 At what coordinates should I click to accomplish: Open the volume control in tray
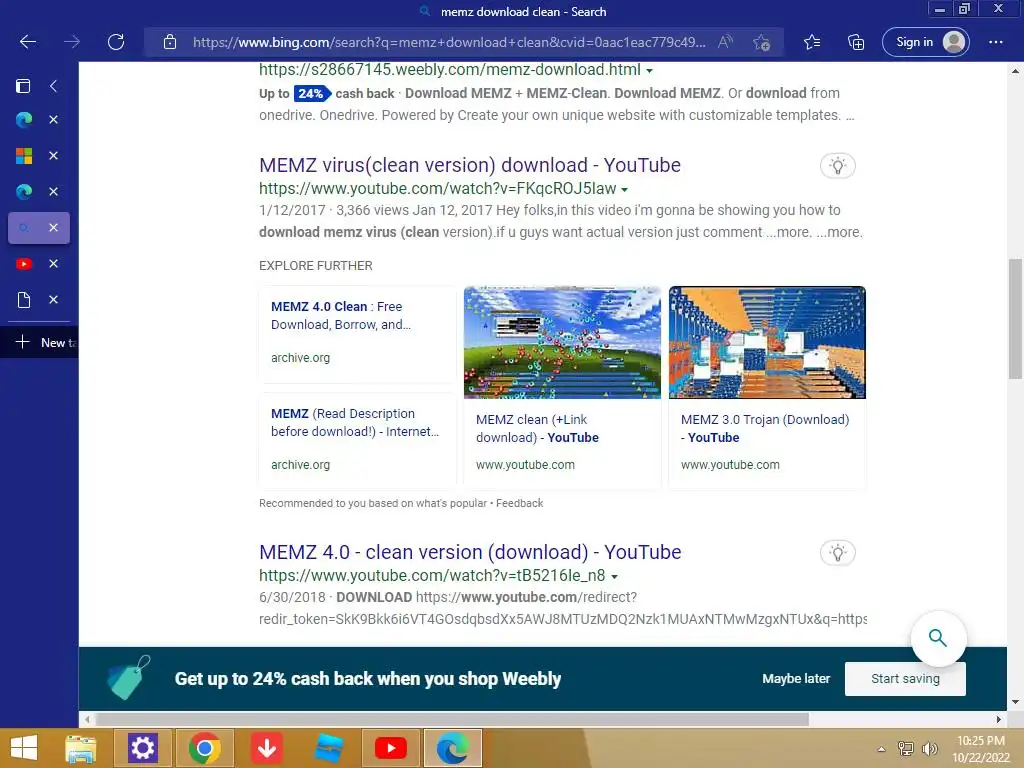coord(929,749)
